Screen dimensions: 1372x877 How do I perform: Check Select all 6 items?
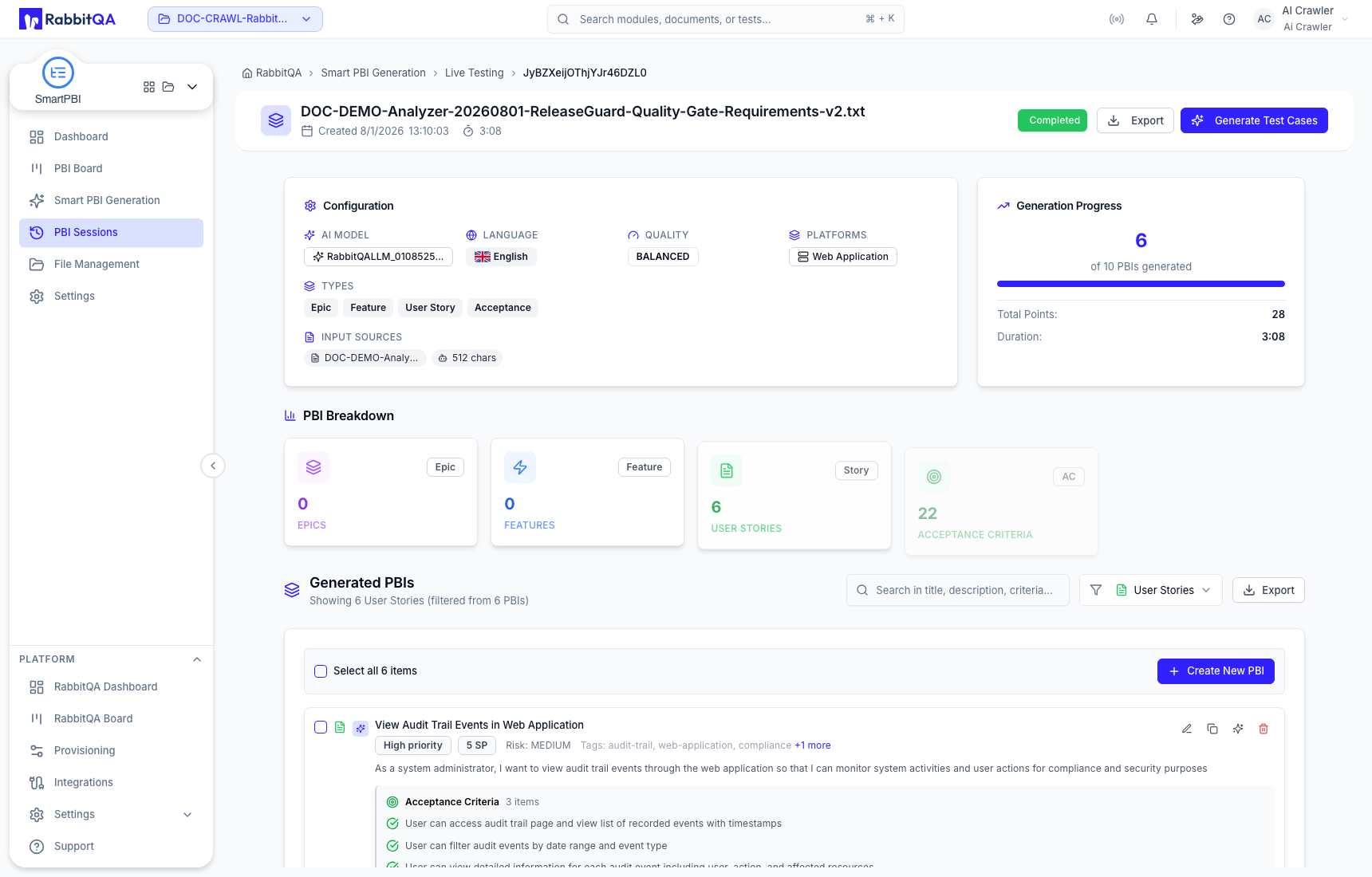(321, 671)
